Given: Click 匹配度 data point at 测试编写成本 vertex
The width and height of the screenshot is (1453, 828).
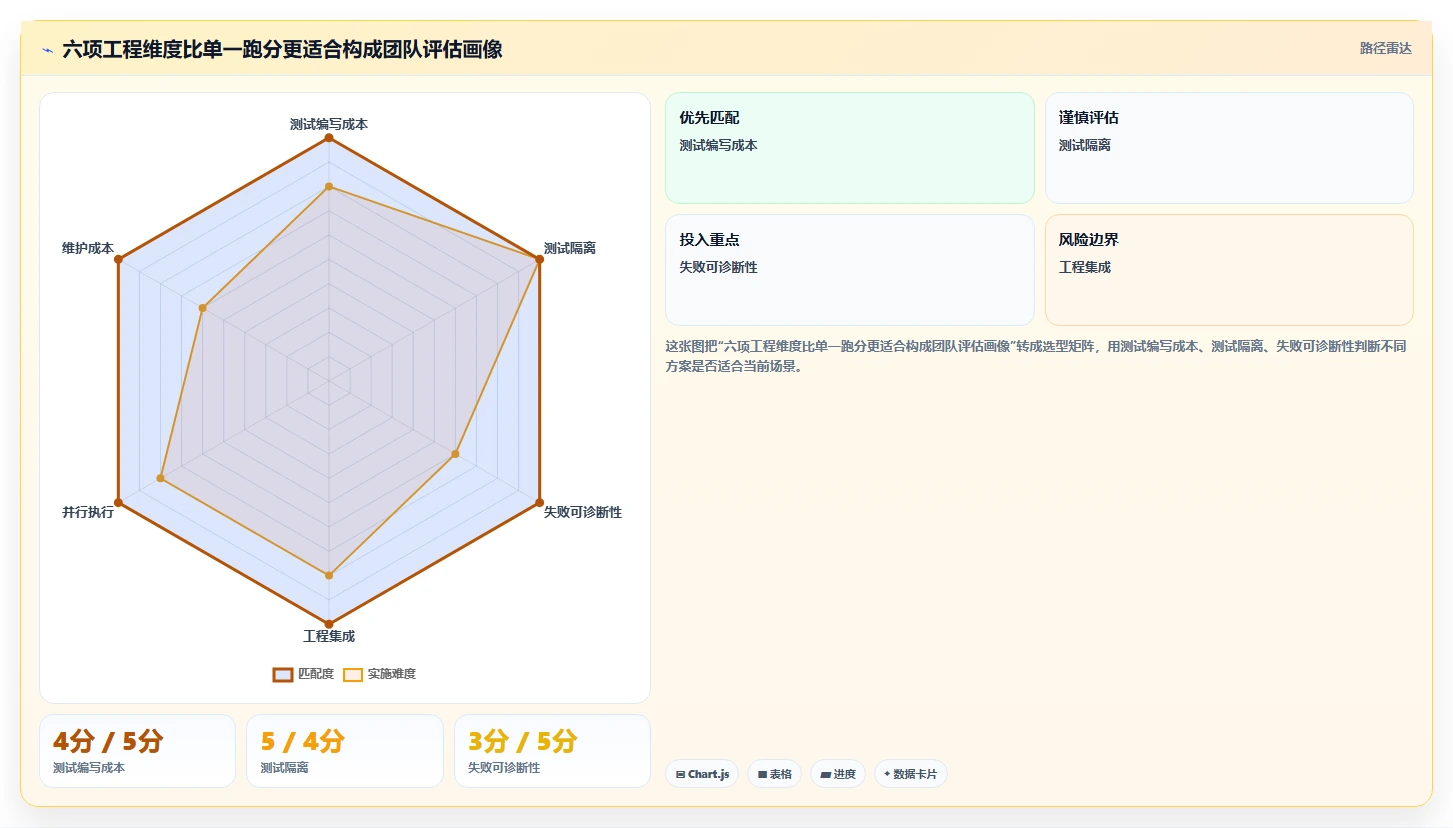Looking at the screenshot, I should click(329, 137).
